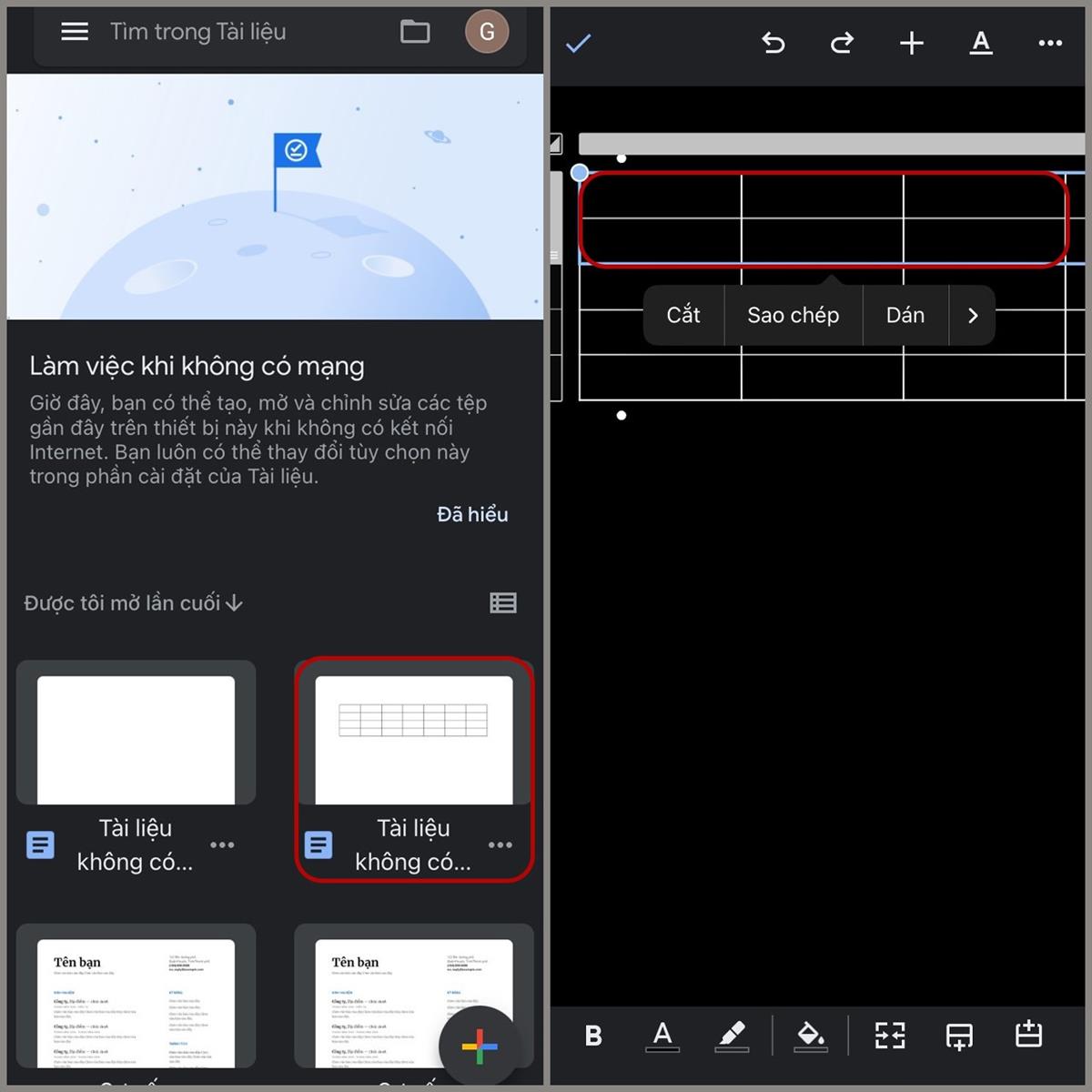Tap the Tìm trong Tài liệu search field
This screenshot has height=1092, width=1092.
[197, 31]
